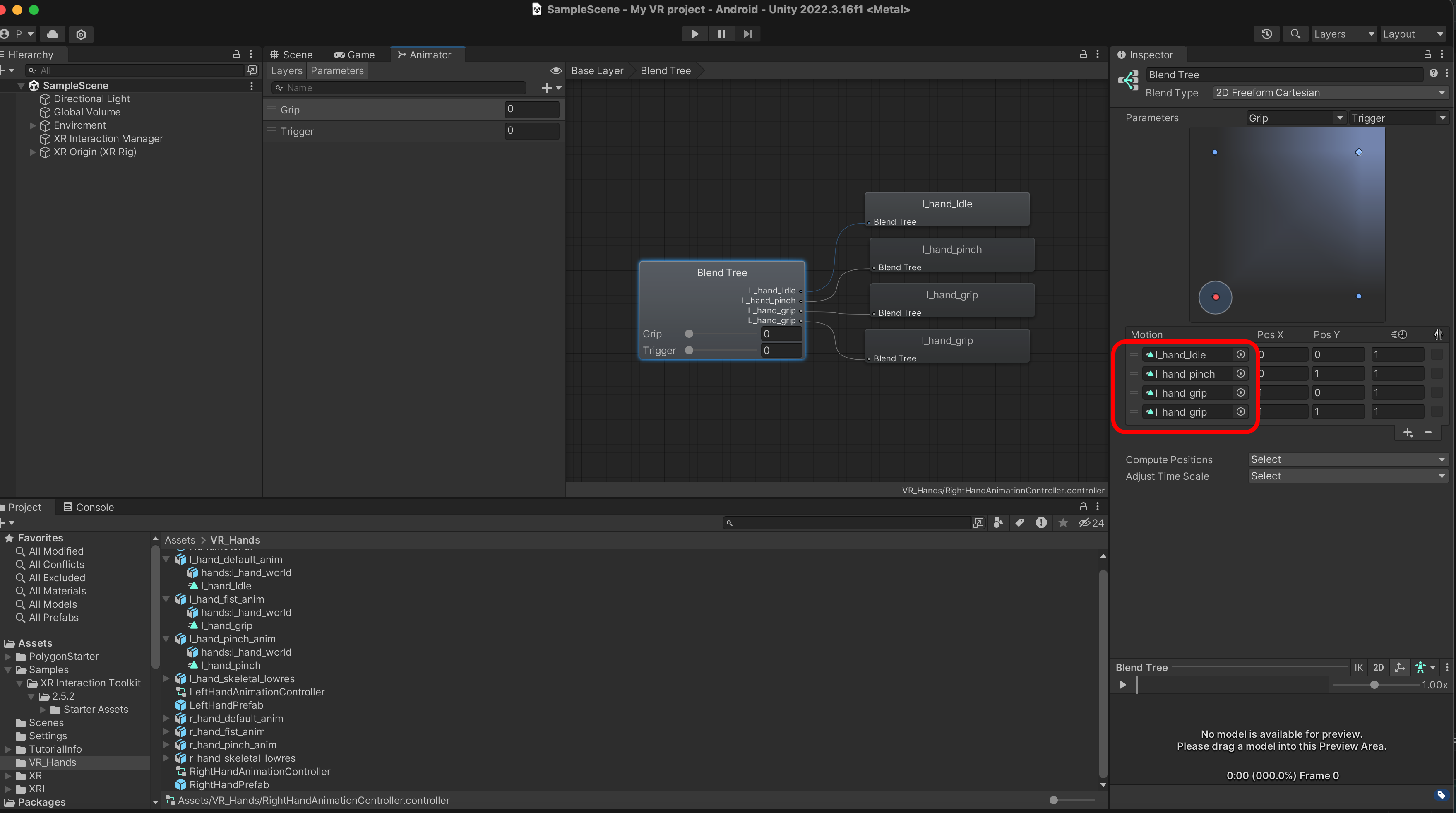
Task: Toggle mirror checkbox for l_hand_Idle row
Action: (x=1436, y=354)
